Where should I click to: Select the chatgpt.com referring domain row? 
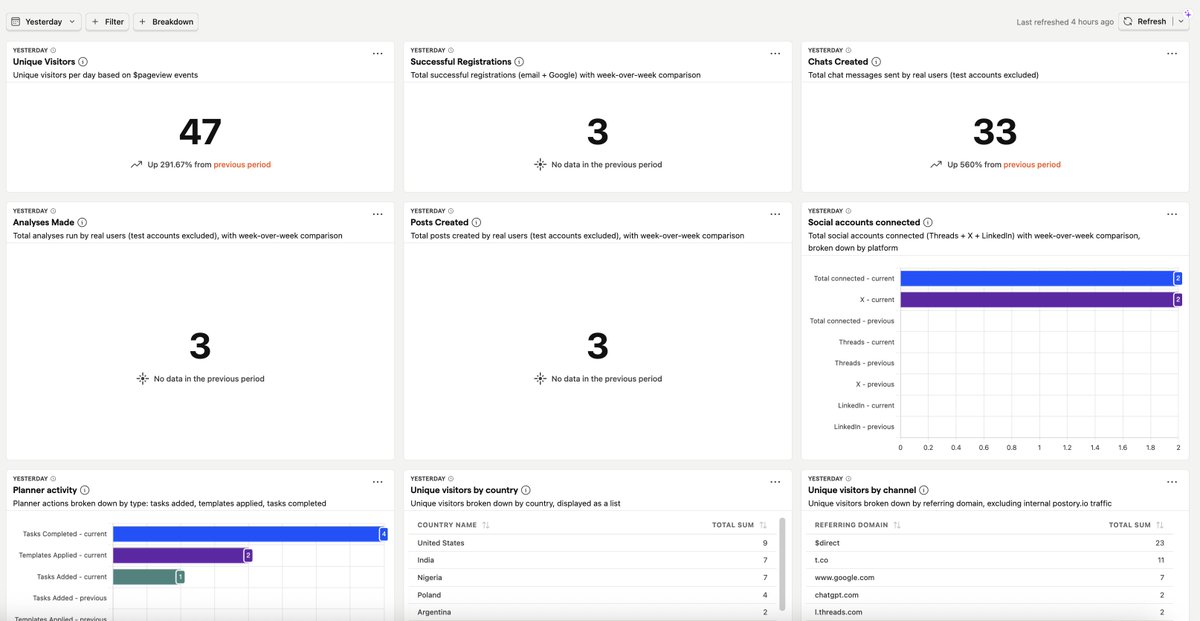[990, 595]
